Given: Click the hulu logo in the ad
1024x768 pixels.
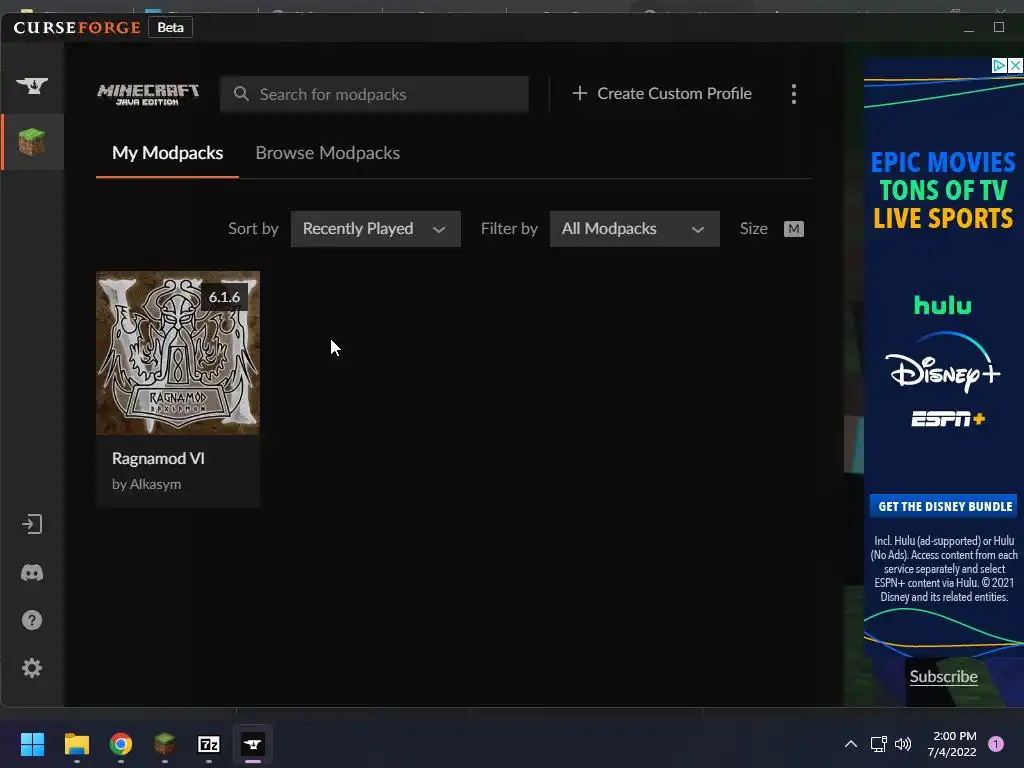Looking at the screenshot, I should (942, 305).
